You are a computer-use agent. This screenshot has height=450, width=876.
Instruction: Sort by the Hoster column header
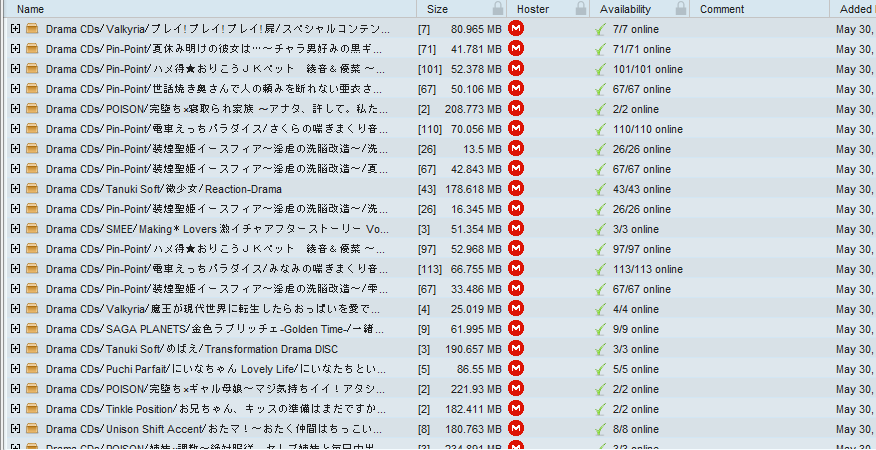[x=533, y=9]
